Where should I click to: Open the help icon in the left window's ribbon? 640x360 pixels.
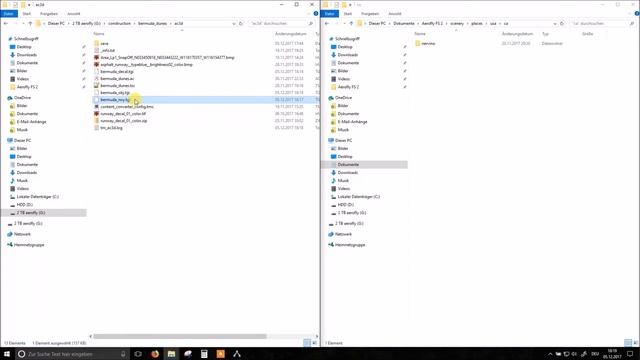316,14
